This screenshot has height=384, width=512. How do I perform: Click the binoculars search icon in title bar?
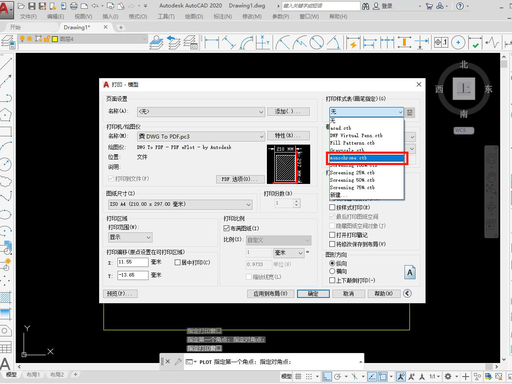[366, 6]
